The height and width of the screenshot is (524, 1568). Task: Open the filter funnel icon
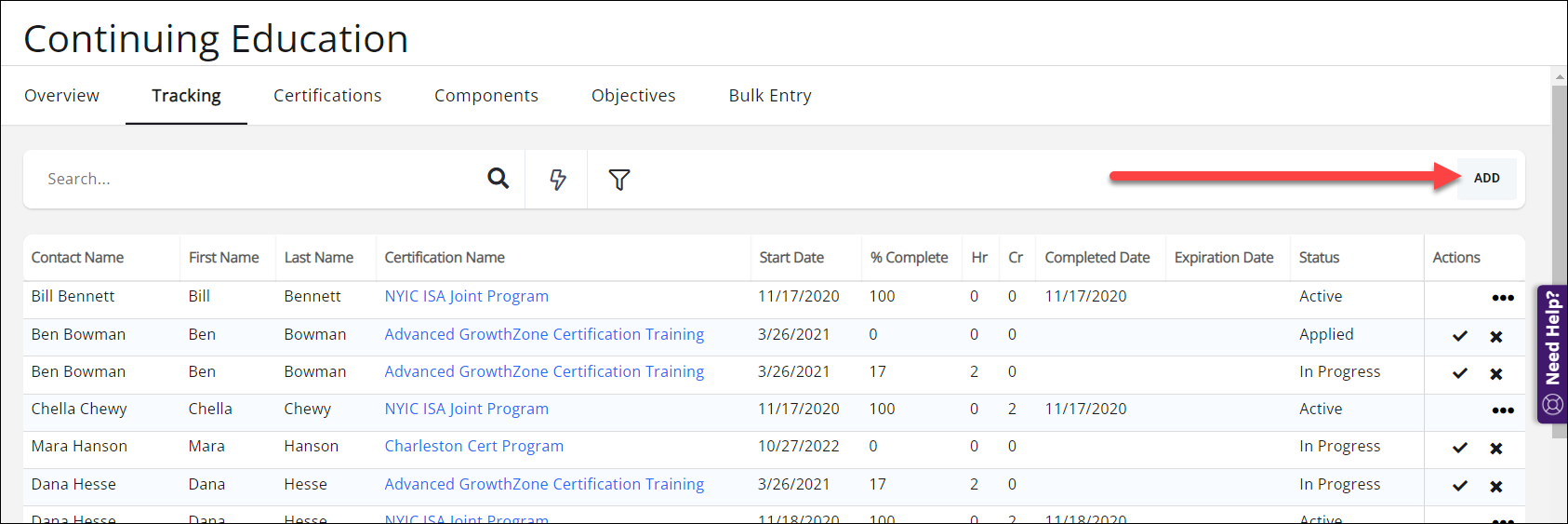coord(619,180)
